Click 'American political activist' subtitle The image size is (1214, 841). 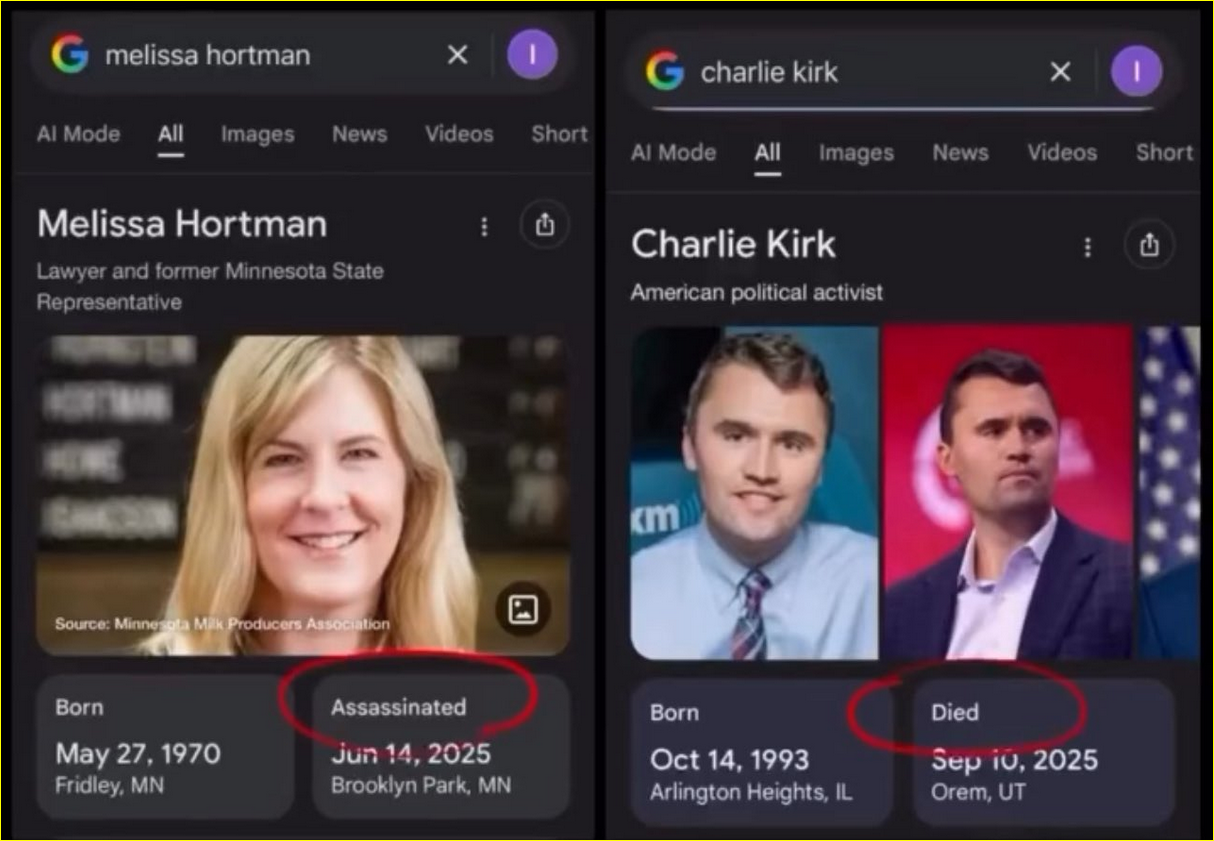point(757,293)
